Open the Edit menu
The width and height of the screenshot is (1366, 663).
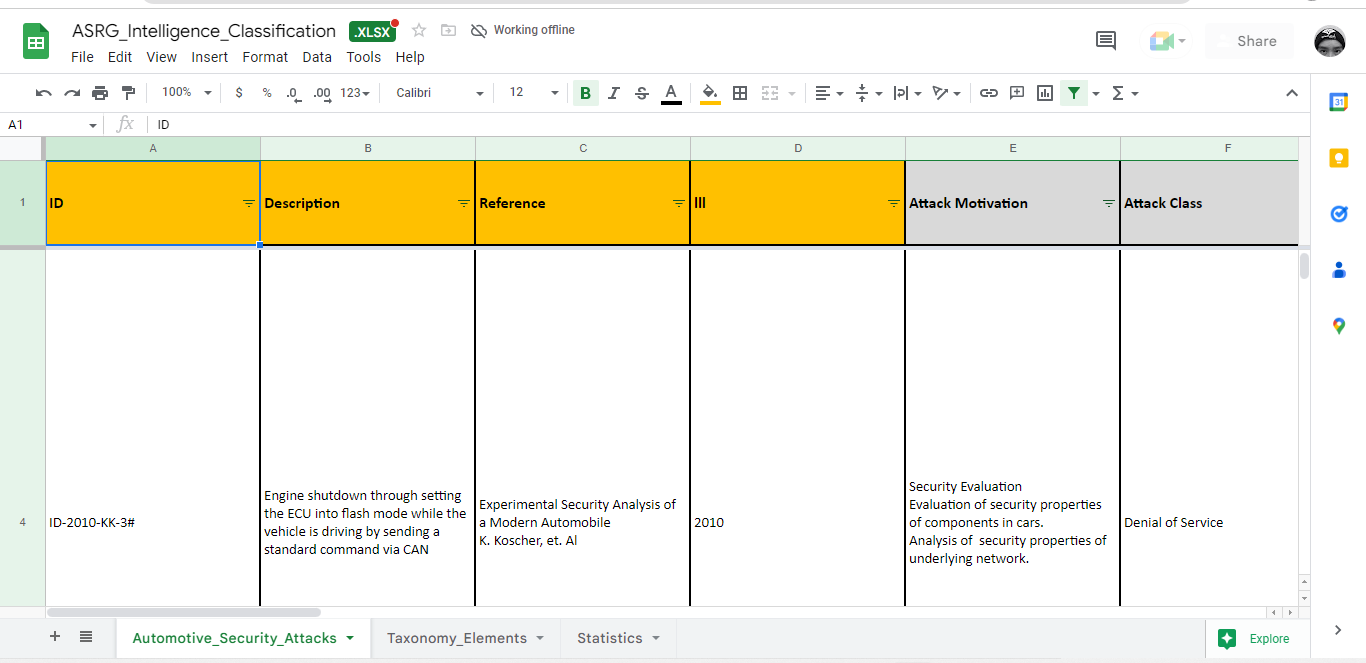click(120, 57)
